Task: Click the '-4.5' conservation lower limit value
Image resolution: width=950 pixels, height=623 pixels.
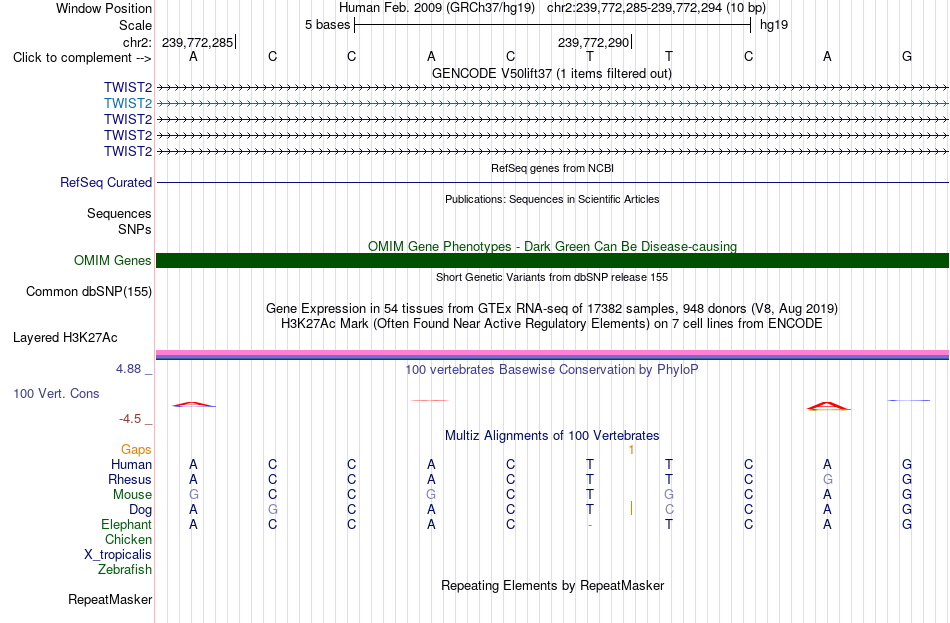Action: click(130, 419)
